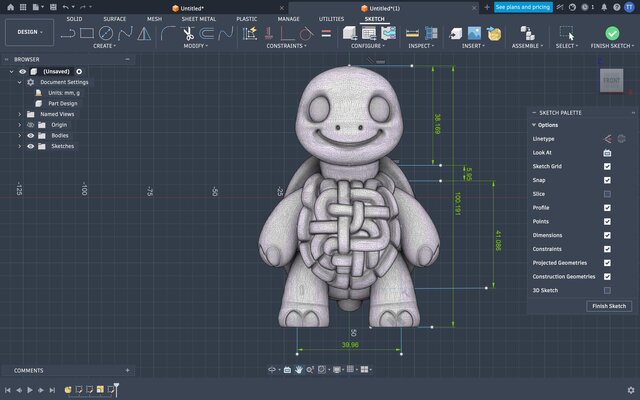Uncheck the Dimensions checkbox

click(x=607, y=236)
